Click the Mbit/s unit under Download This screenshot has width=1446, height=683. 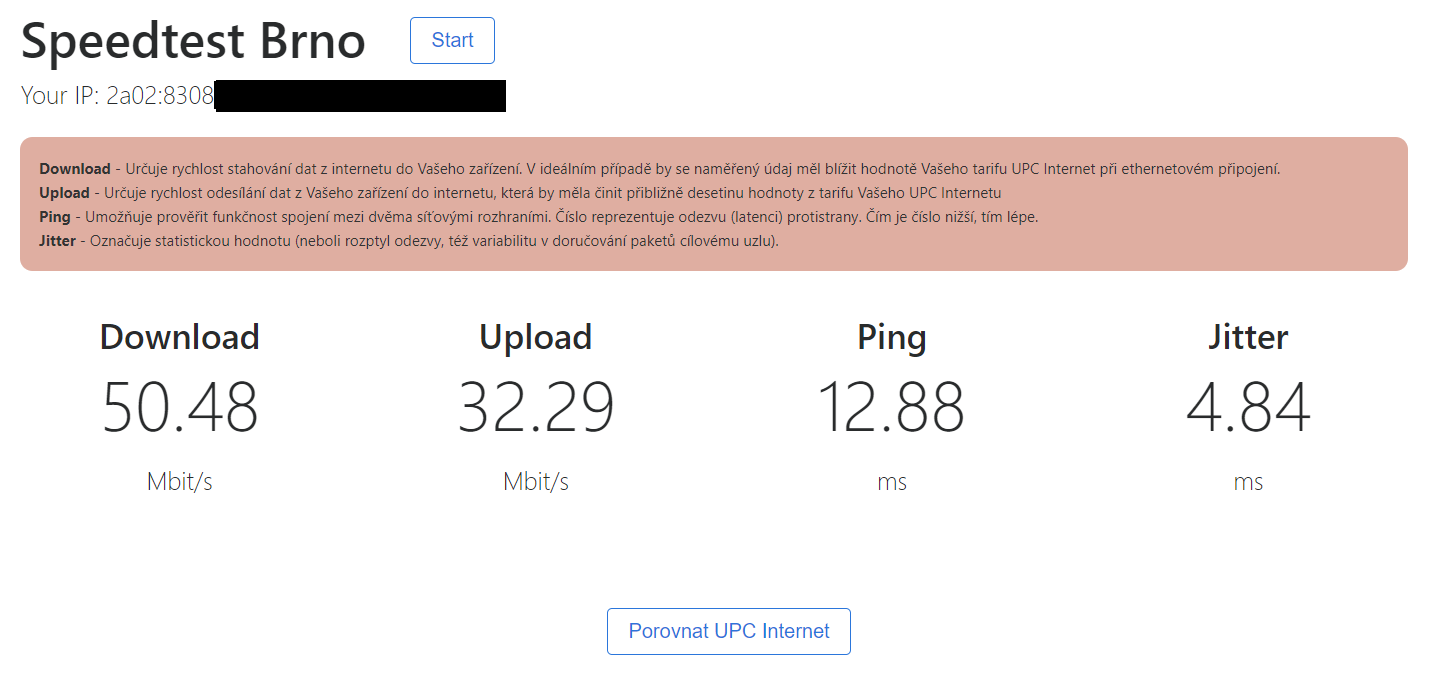click(x=180, y=481)
